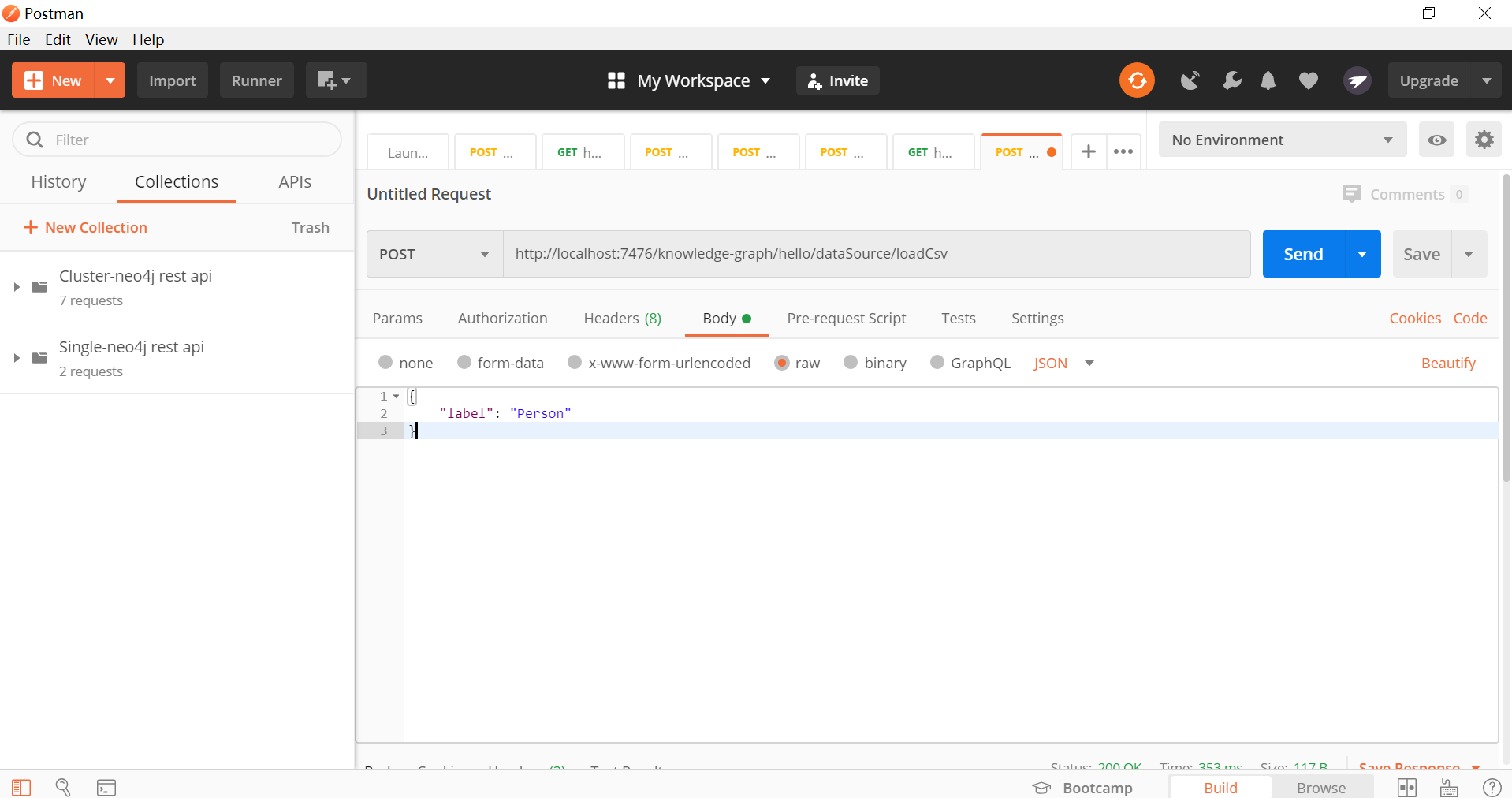Collapse JSON line 1 fold arrow
Viewport: 1512px width, 798px height.
397,396
